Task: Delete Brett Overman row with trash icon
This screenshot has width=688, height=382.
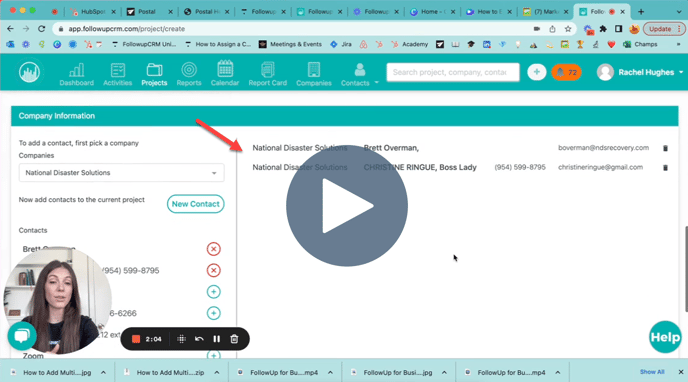Action: (665, 148)
